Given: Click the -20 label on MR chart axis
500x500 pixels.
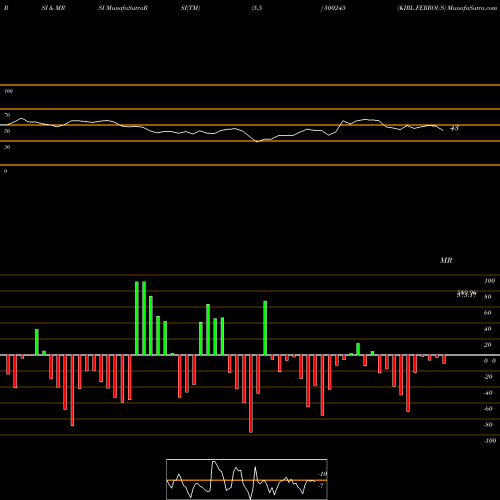Looking at the screenshot, I should click(x=488, y=377).
